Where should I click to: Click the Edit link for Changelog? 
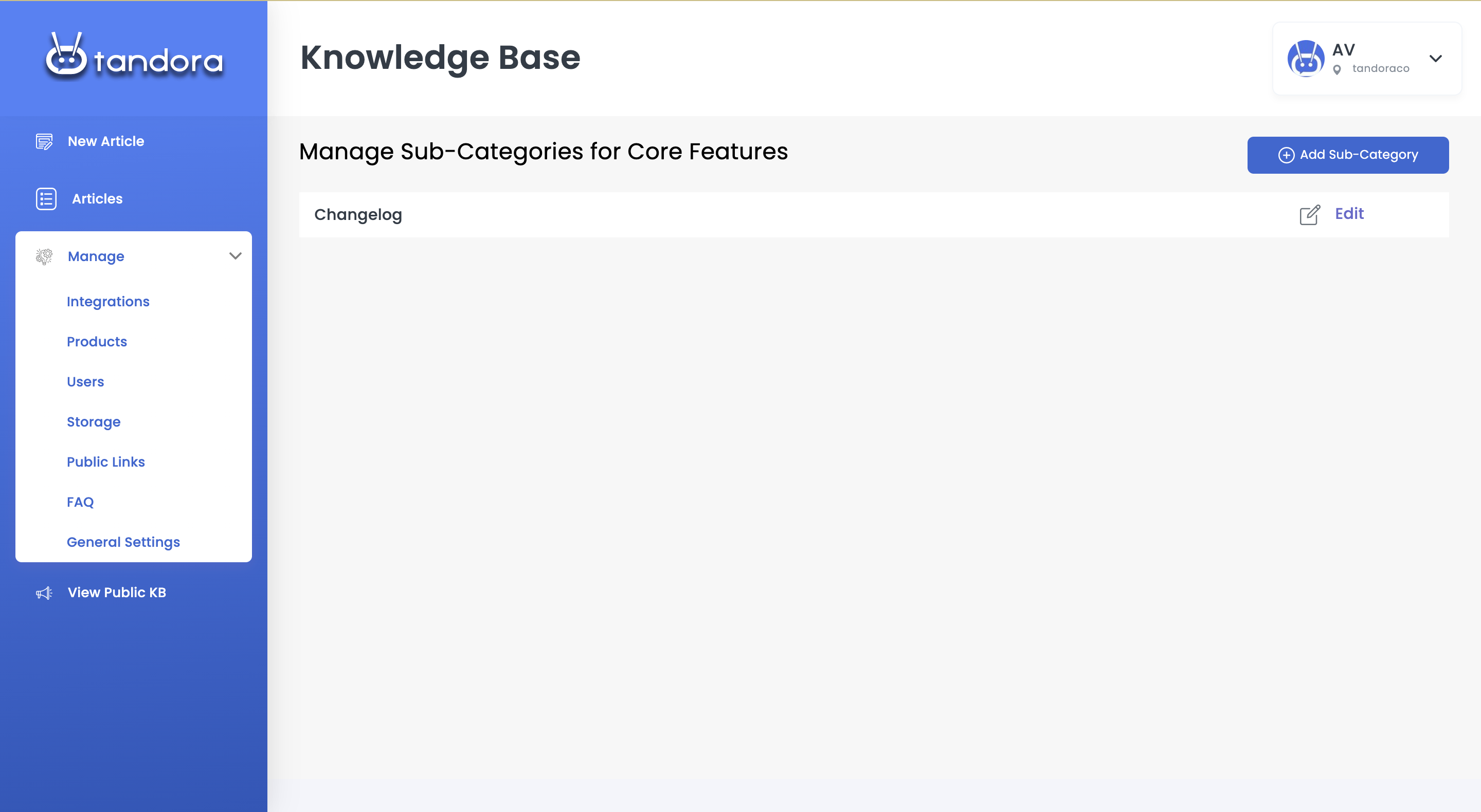tap(1349, 214)
